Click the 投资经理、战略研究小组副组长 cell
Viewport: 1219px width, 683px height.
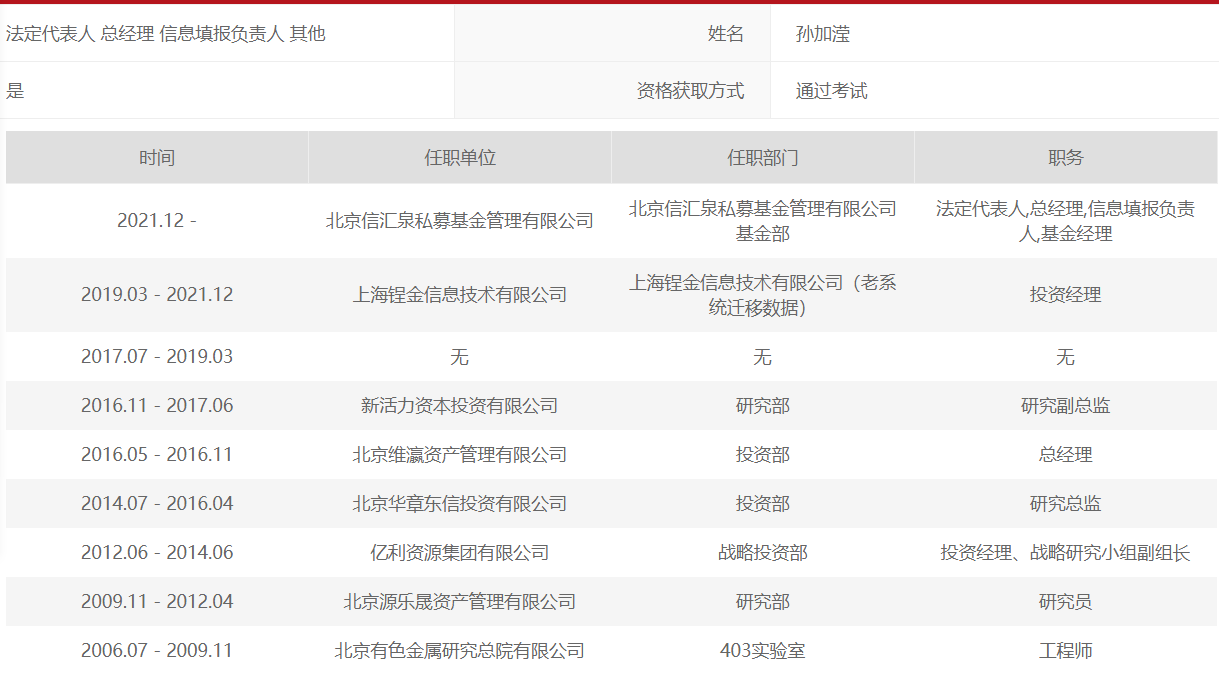click(x=1066, y=553)
